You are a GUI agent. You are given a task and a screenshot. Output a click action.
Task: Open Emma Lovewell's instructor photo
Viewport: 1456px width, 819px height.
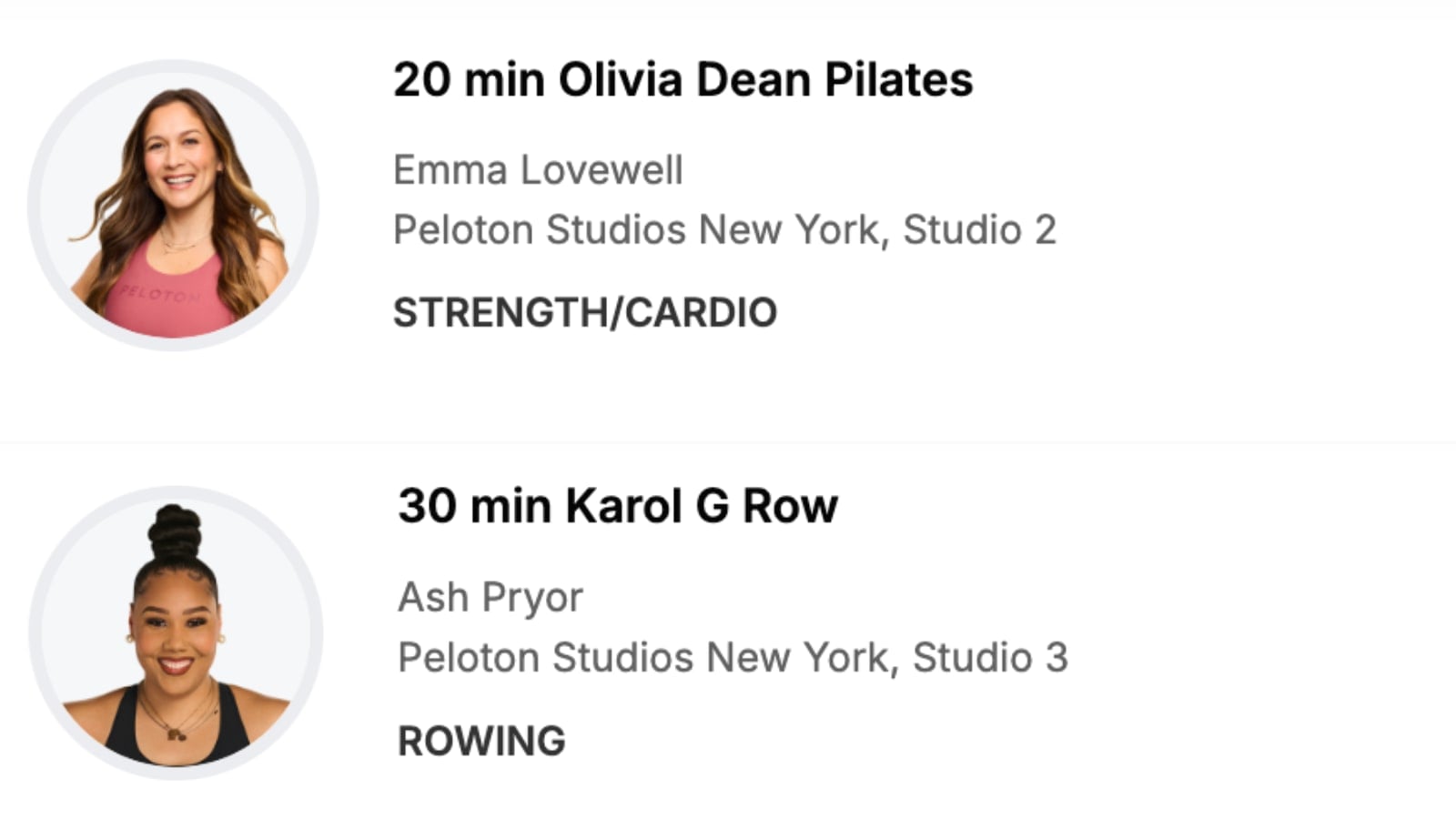[174, 205]
